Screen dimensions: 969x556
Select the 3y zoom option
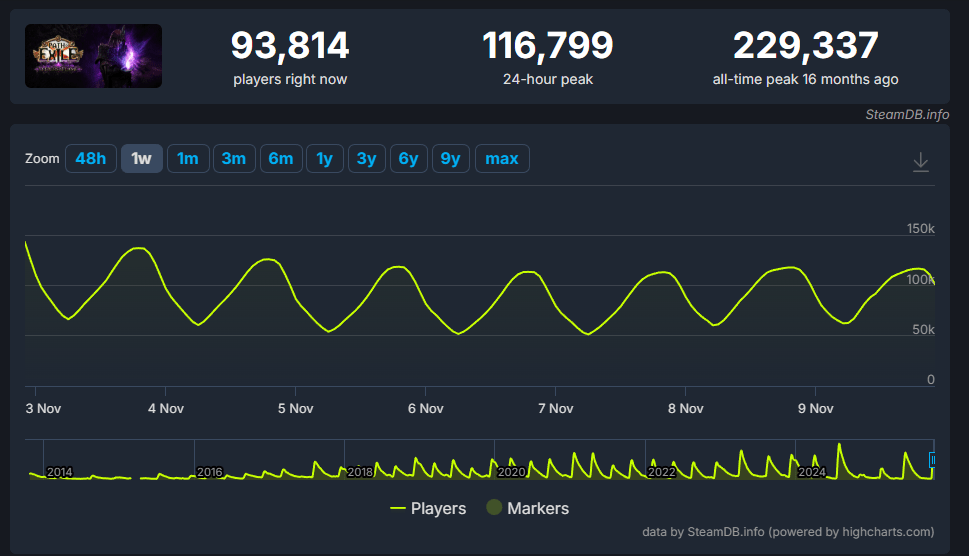coord(366,158)
